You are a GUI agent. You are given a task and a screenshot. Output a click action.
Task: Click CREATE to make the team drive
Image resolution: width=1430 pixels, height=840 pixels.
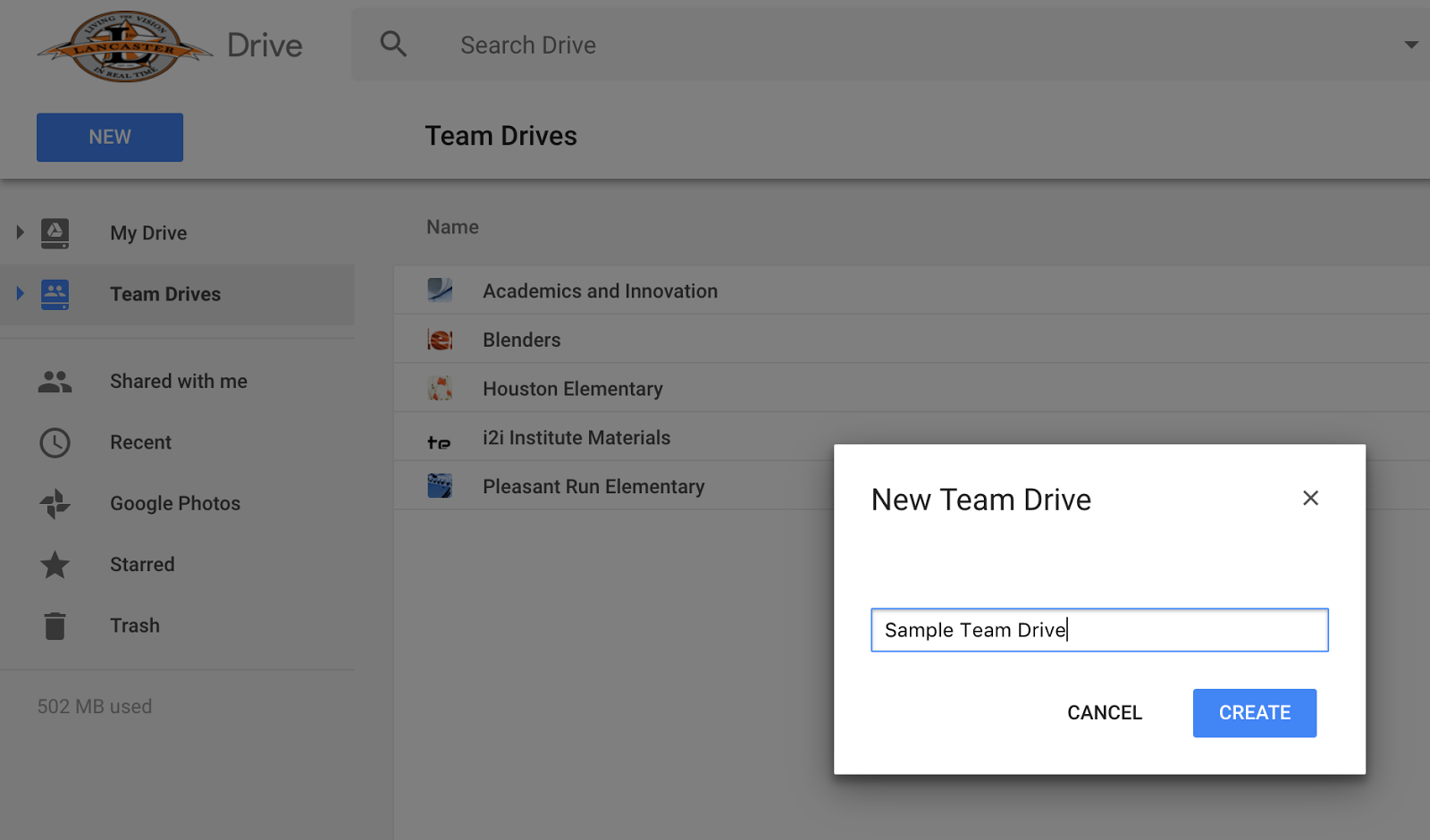pyautogui.click(x=1255, y=713)
